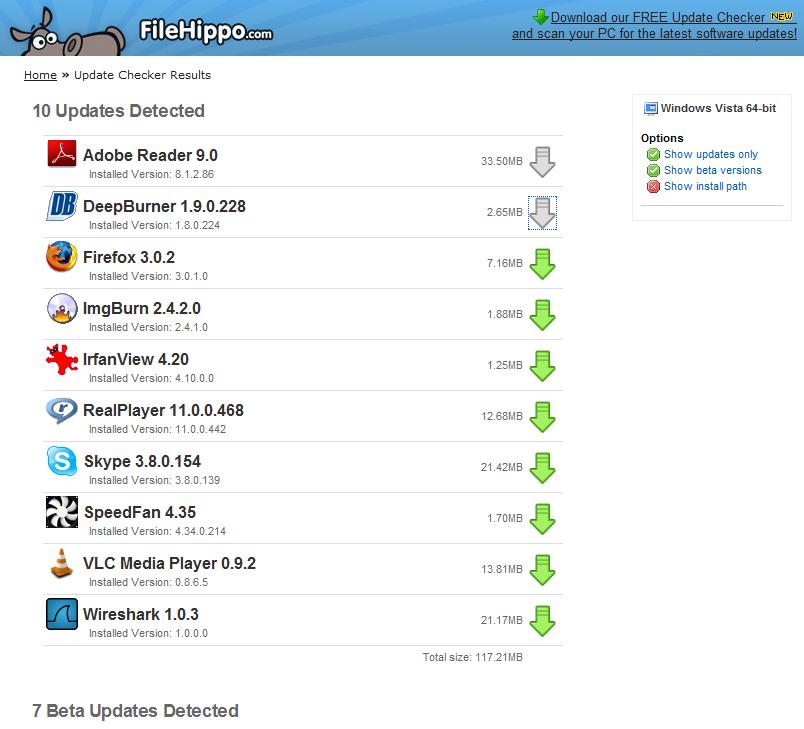Viewport: 804px width, 729px height.
Task: Click the Show beta versions link text
Action: [x=713, y=170]
